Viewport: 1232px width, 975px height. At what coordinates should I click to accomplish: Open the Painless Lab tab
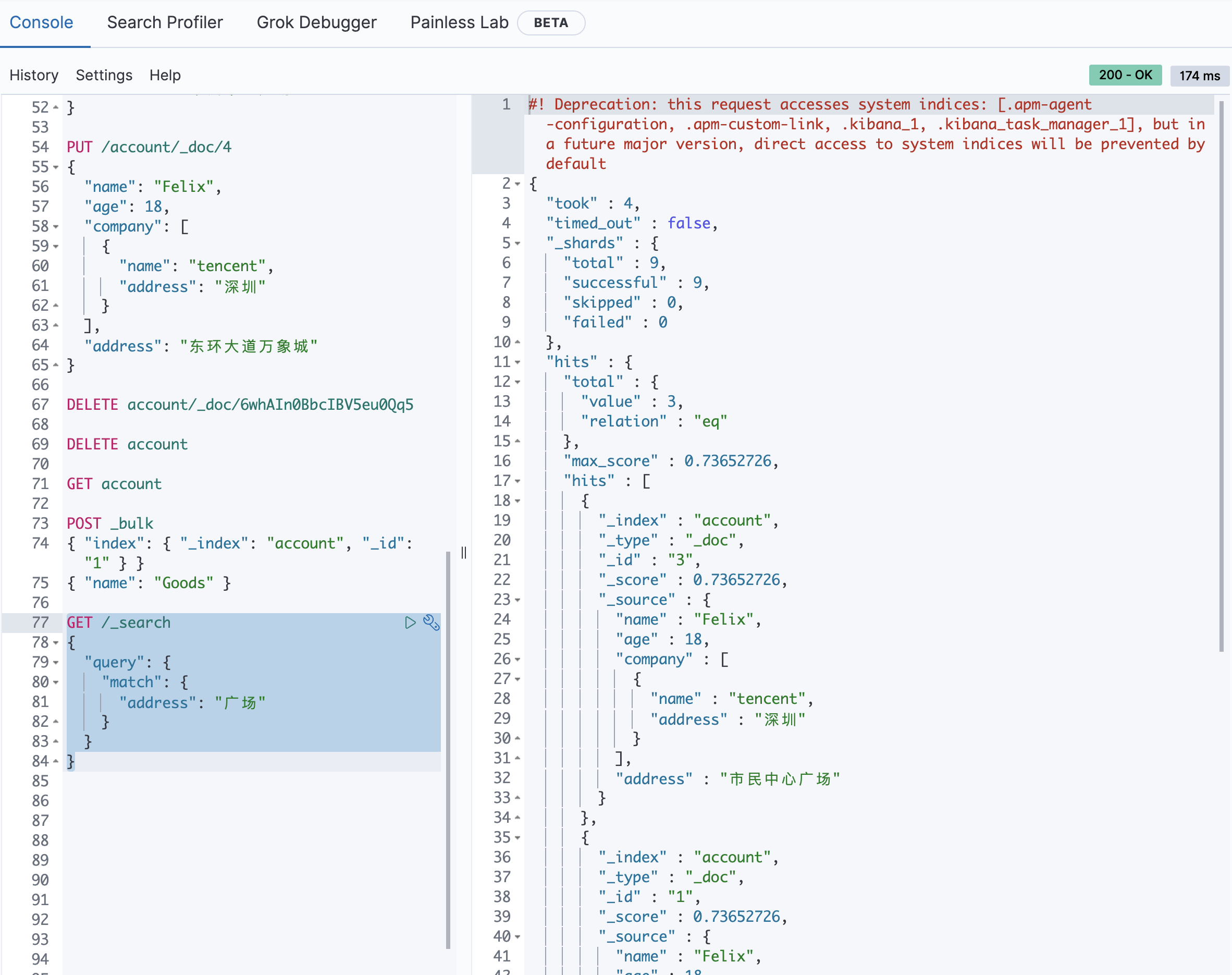point(459,22)
